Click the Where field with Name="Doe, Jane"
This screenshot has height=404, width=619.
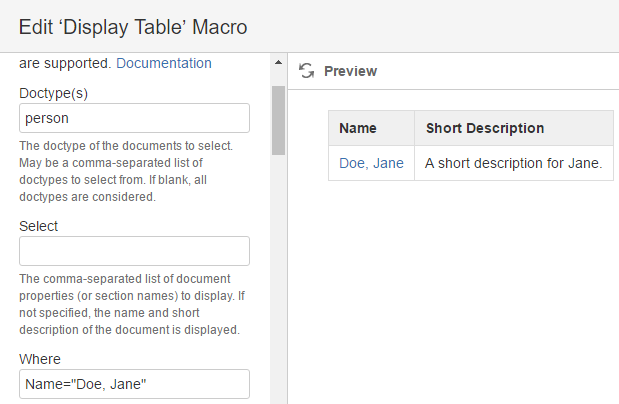[x=134, y=384]
